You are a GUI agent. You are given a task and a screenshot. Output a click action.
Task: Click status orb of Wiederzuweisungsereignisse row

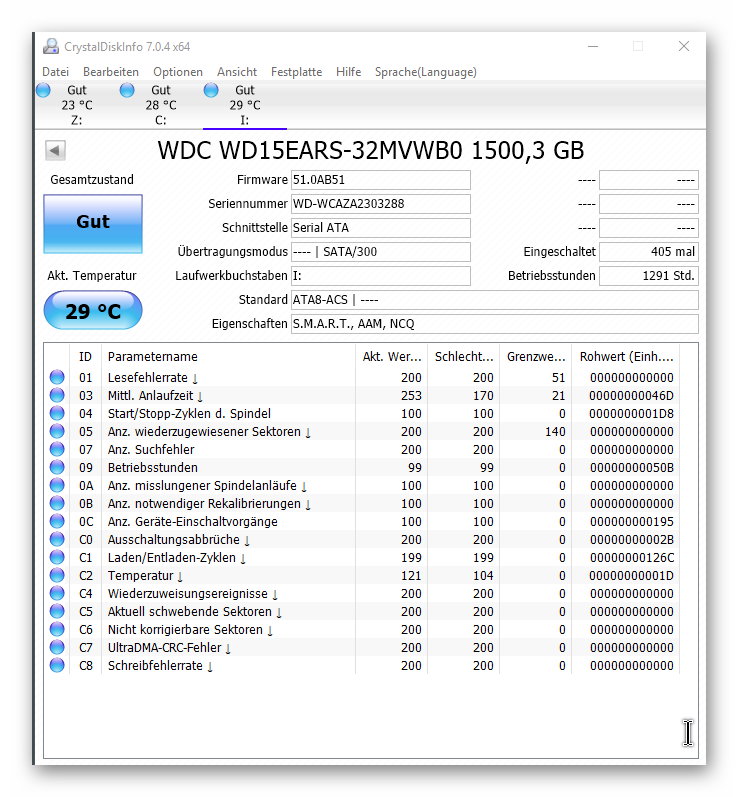pos(57,593)
